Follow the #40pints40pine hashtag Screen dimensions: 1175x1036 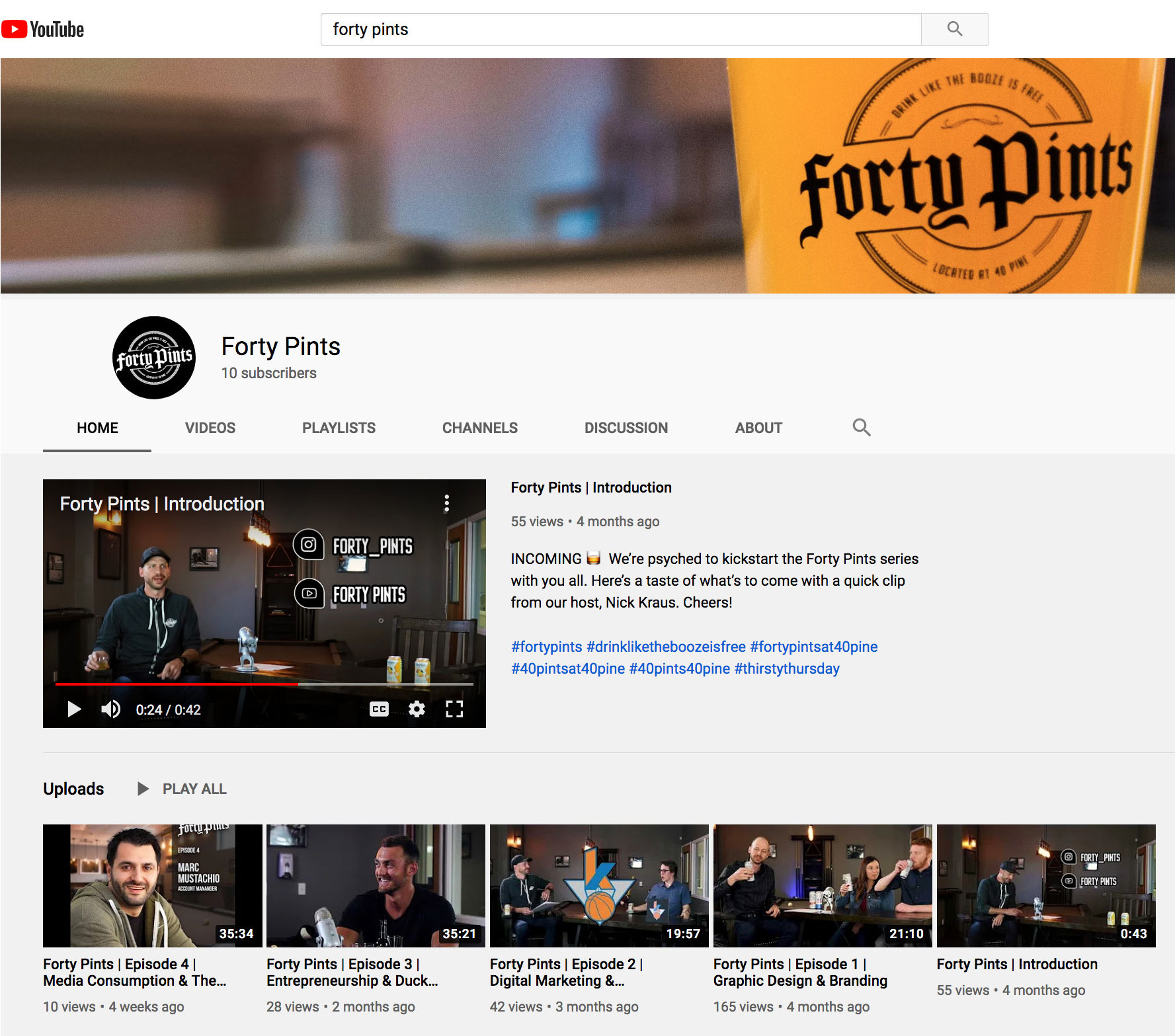(x=679, y=668)
